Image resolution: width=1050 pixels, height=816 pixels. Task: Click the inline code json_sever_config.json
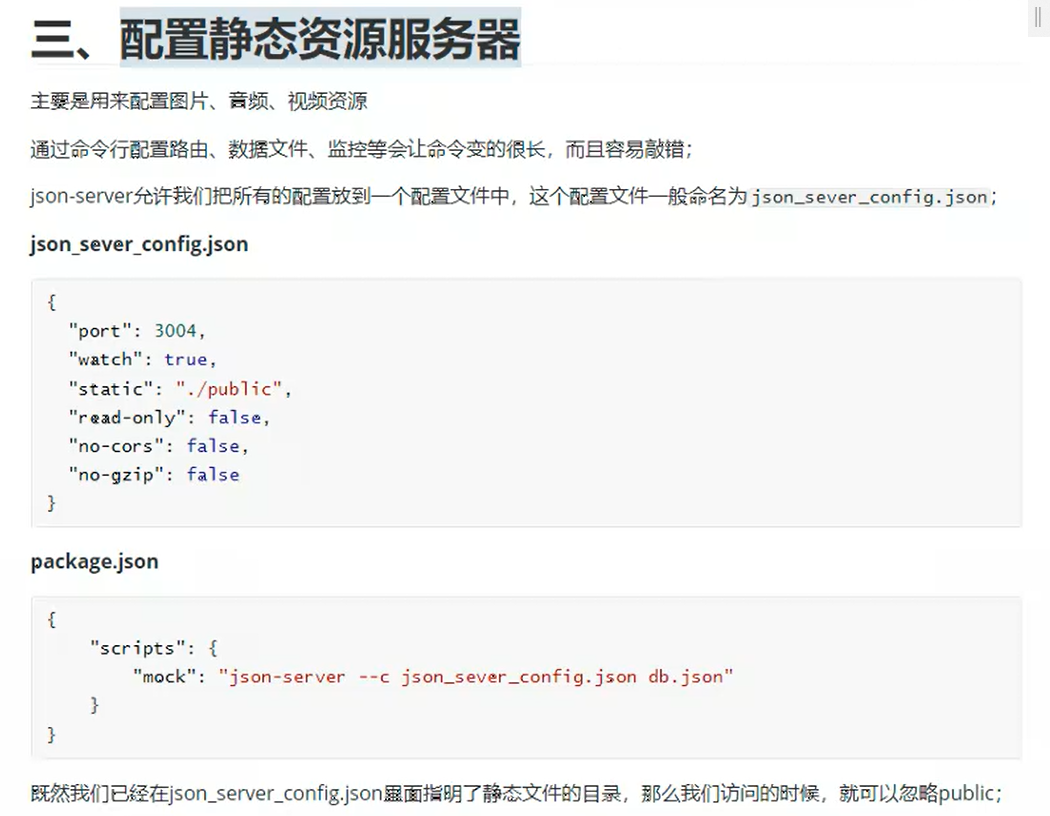pyautogui.click(x=869, y=197)
